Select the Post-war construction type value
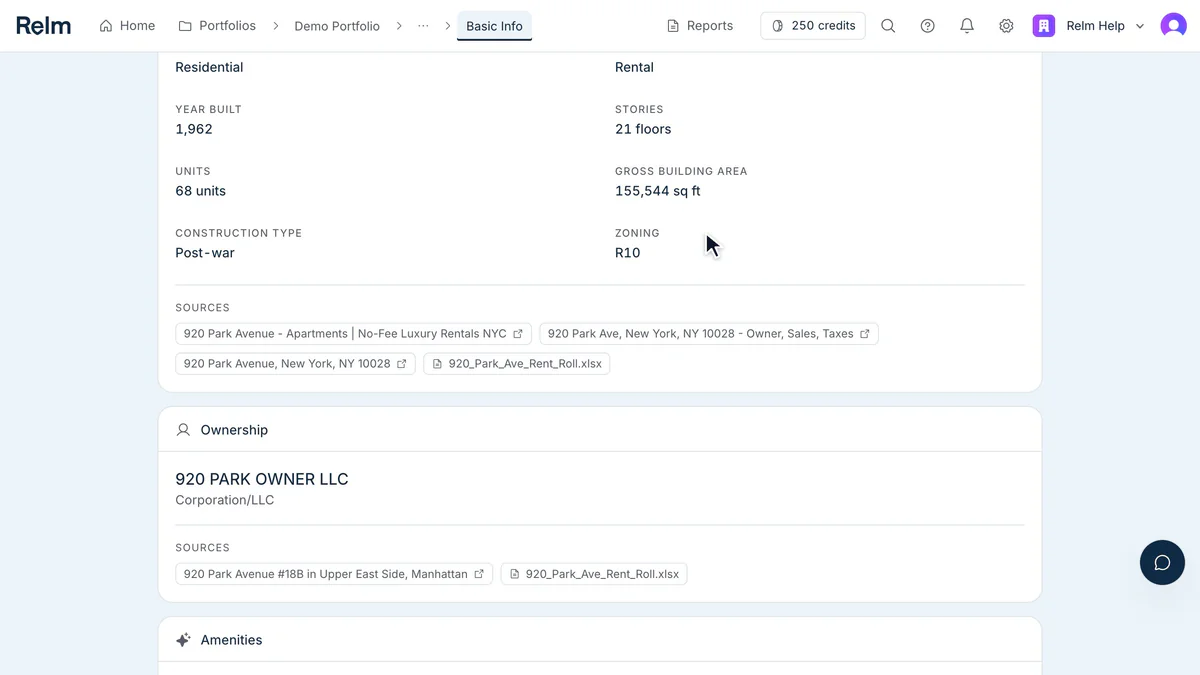Image resolution: width=1200 pixels, height=675 pixels. [x=205, y=253]
